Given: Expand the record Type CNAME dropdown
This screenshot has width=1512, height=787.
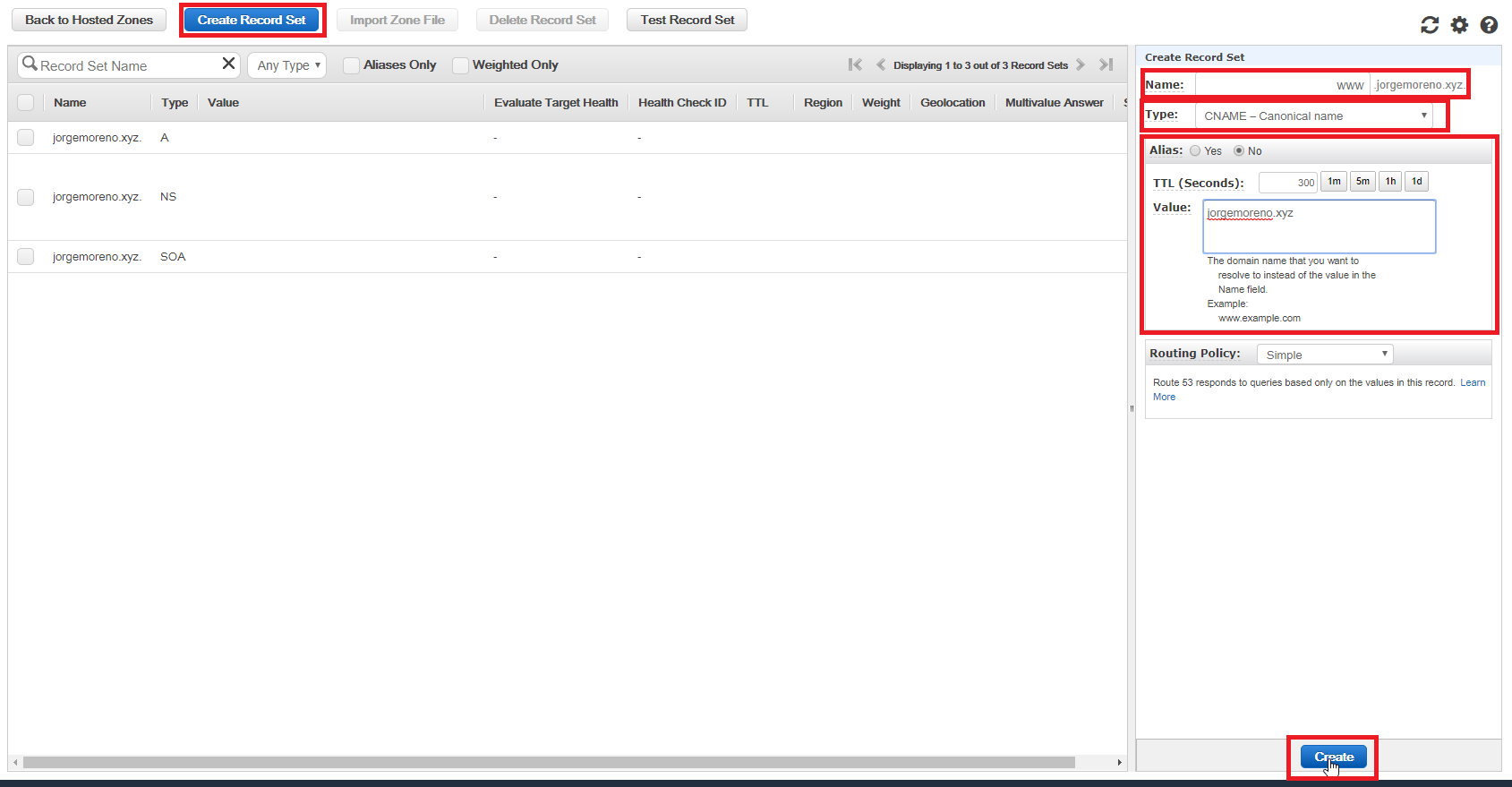Looking at the screenshot, I should click(1313, 116).
